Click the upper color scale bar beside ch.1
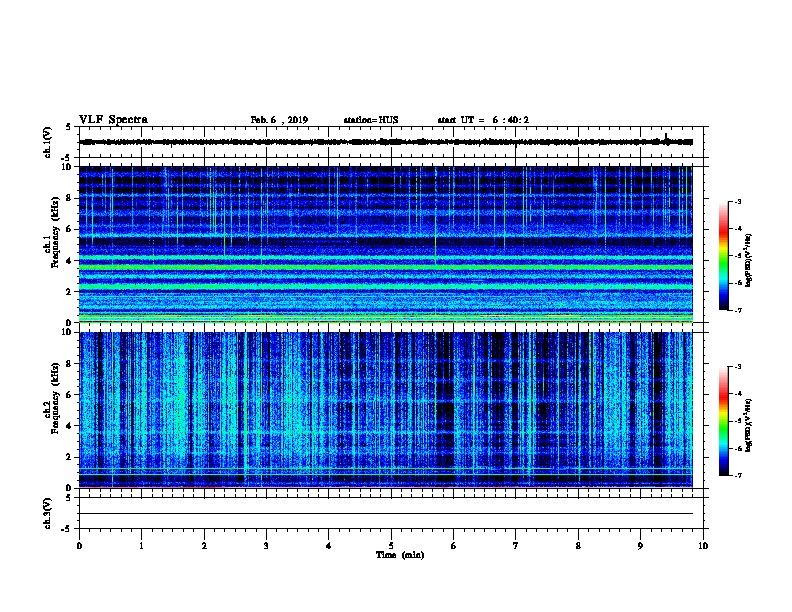 pos(723,256)
